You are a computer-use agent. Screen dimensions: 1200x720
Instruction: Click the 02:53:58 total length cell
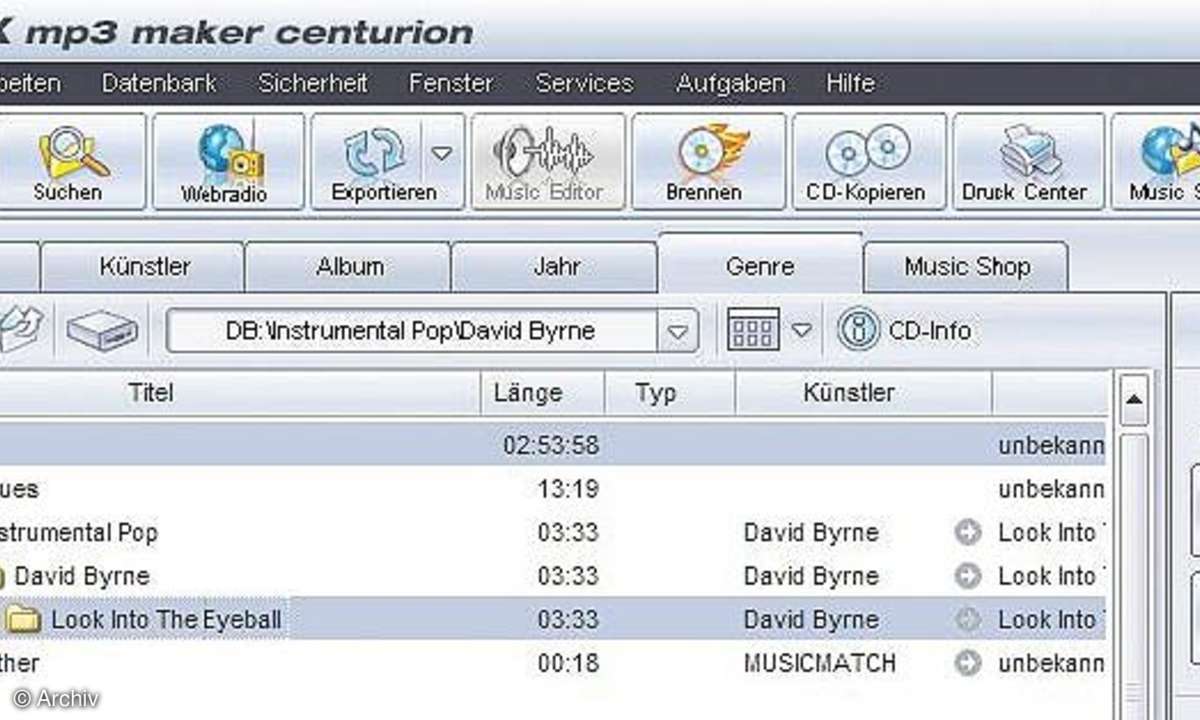tap(551, 444)
